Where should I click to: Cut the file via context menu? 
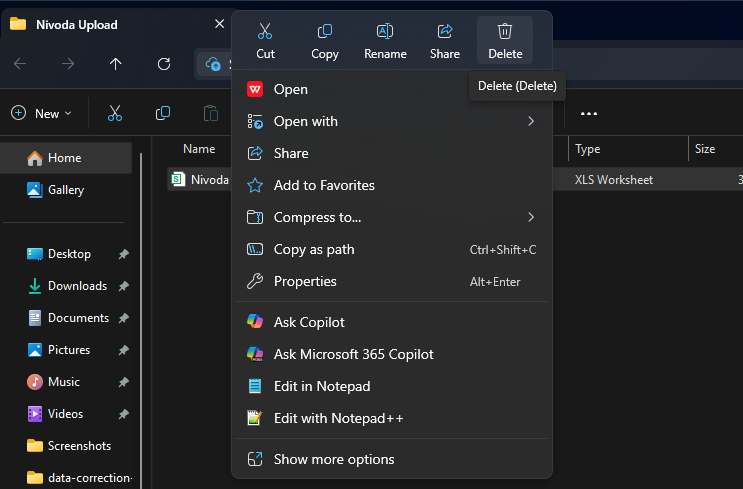coord(265,41)
